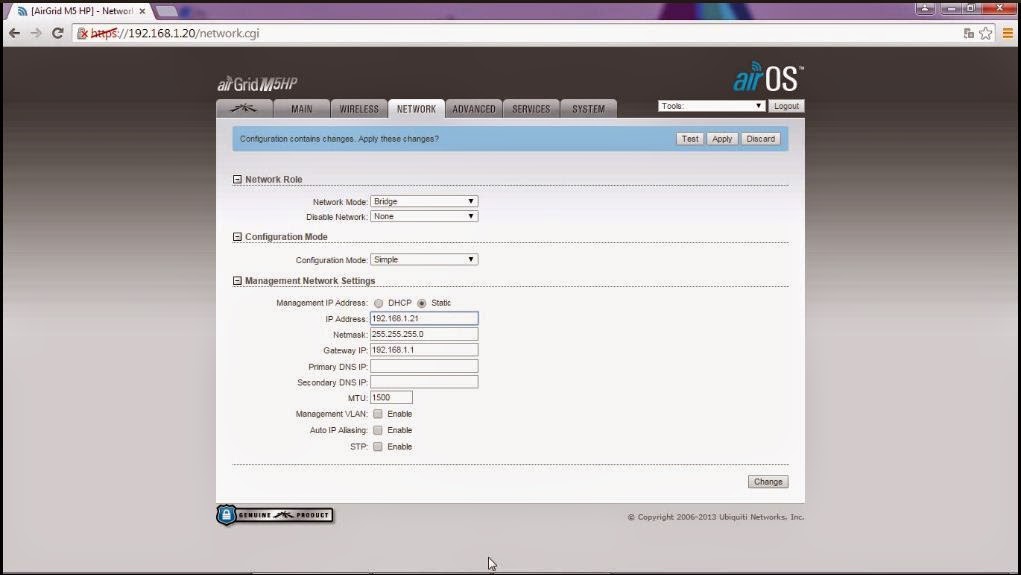Click the IP Address field
This screenshot has width=1021, height=575.
point(424,318)
